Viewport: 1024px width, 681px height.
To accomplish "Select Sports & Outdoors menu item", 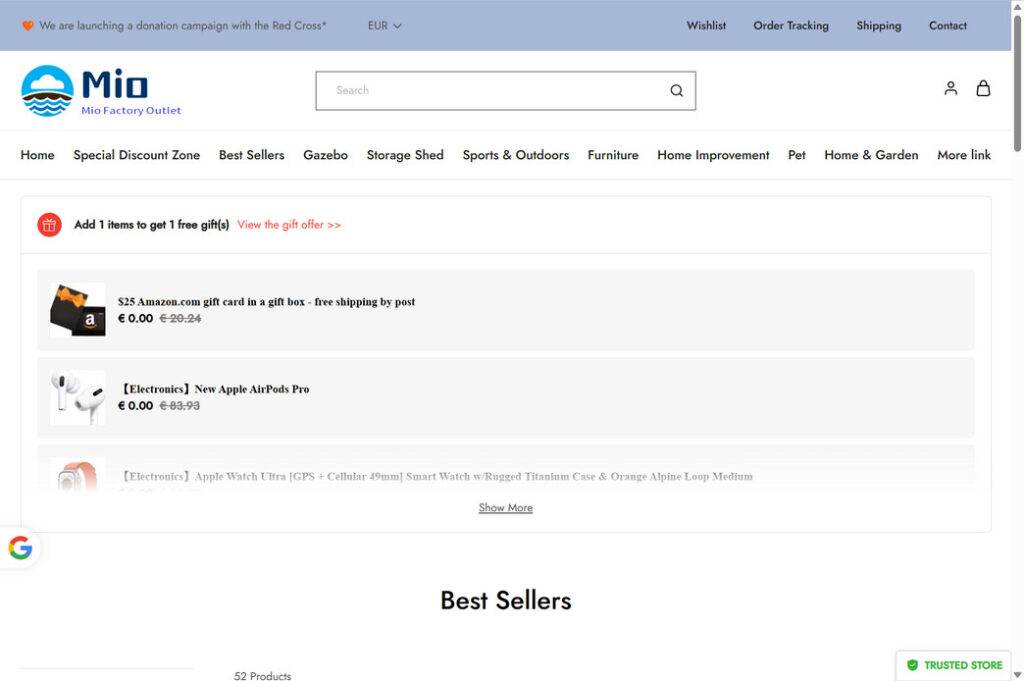I will 515,155.
